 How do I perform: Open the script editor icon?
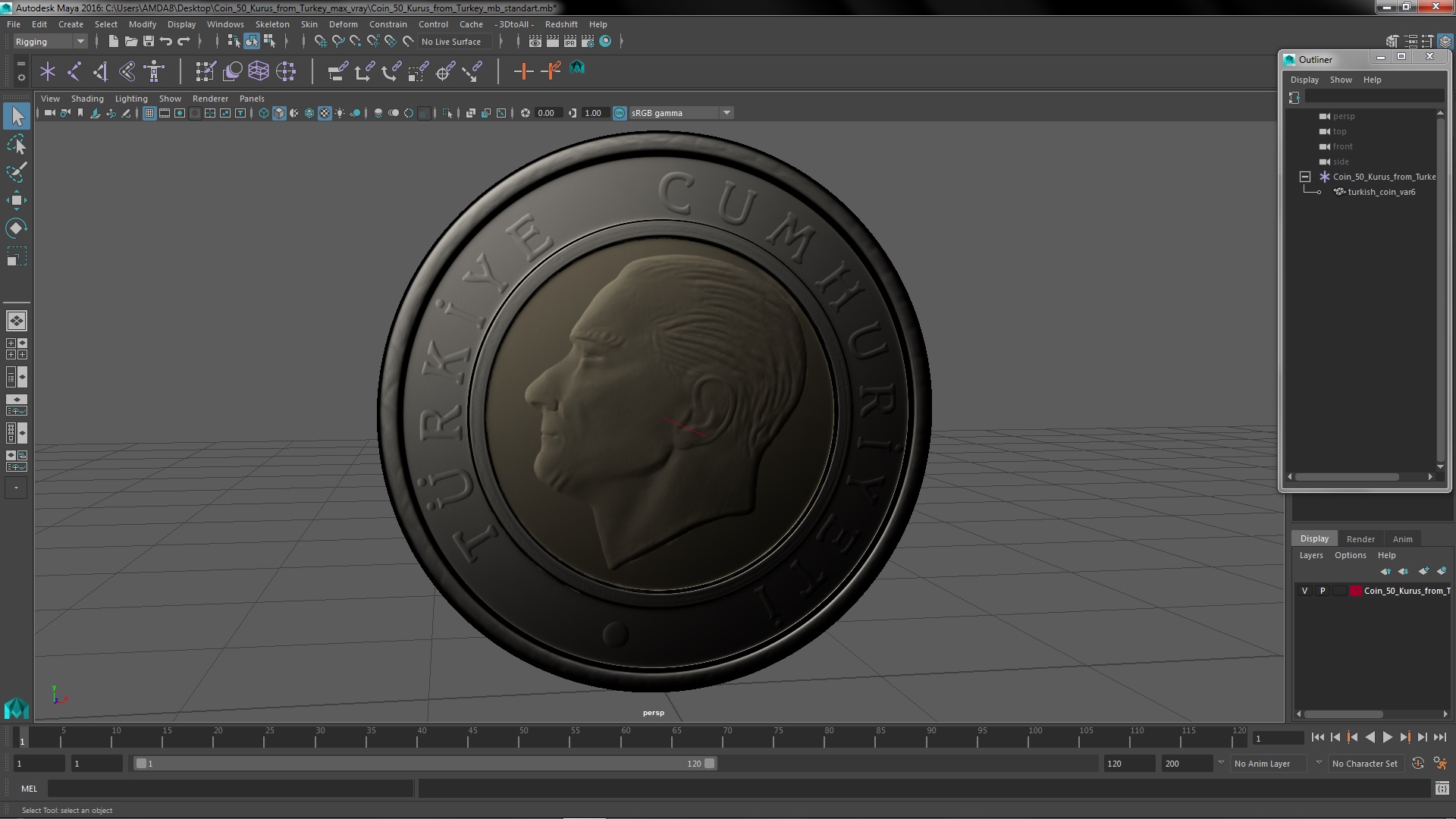1442,789
